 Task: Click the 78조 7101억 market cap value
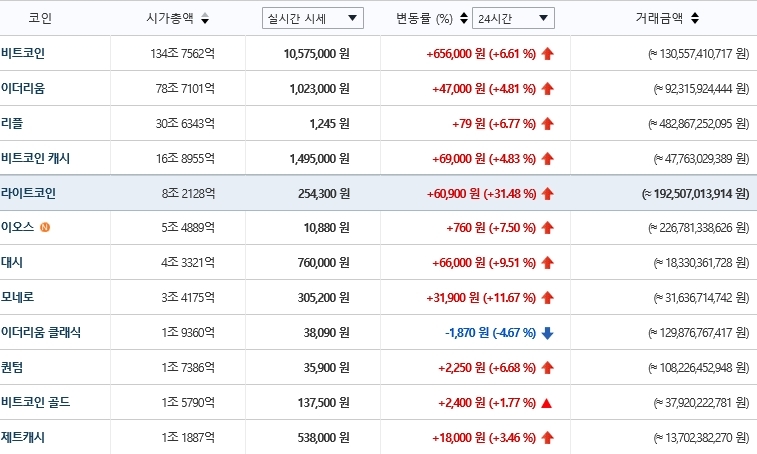185,89
